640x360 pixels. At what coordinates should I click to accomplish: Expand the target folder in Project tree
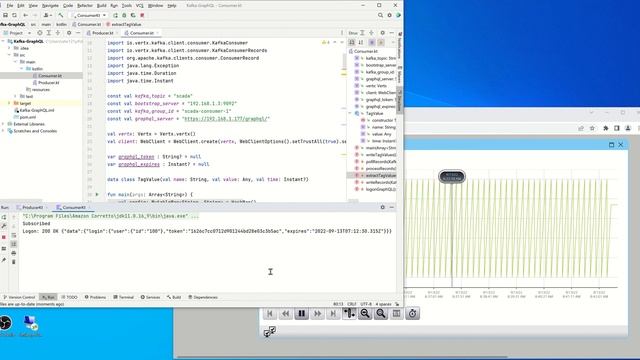point(9,103)
